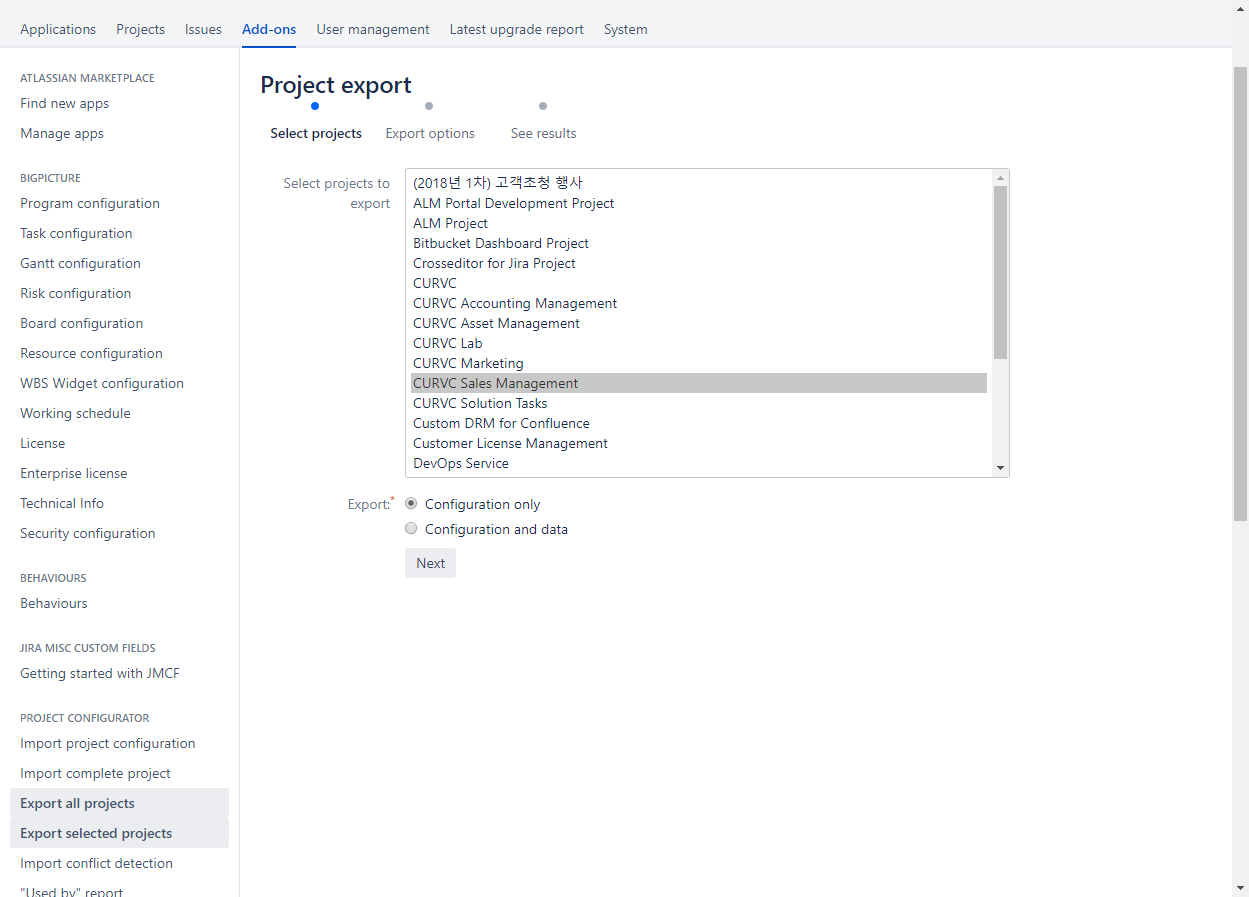Open Program configuration
1249x897 pixels.
(x=90, y=203)
